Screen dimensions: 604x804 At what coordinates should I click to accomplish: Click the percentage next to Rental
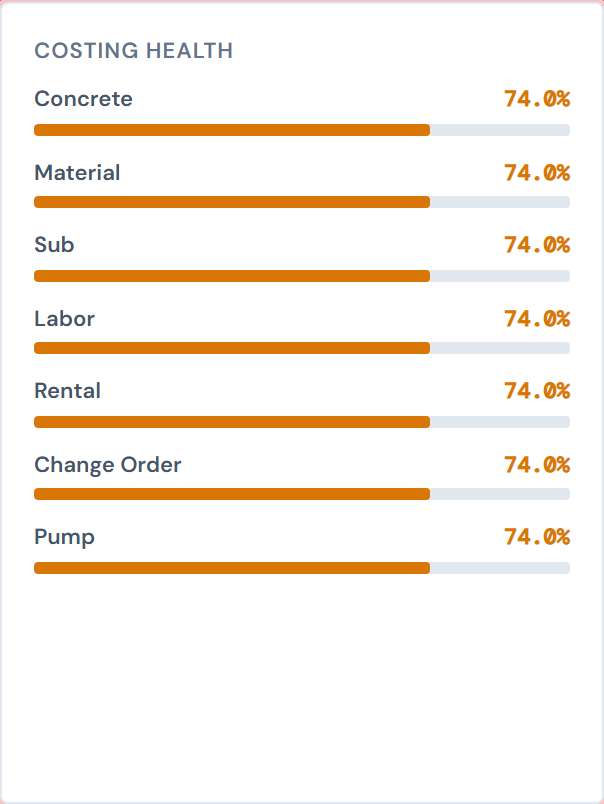click(538, 391)
